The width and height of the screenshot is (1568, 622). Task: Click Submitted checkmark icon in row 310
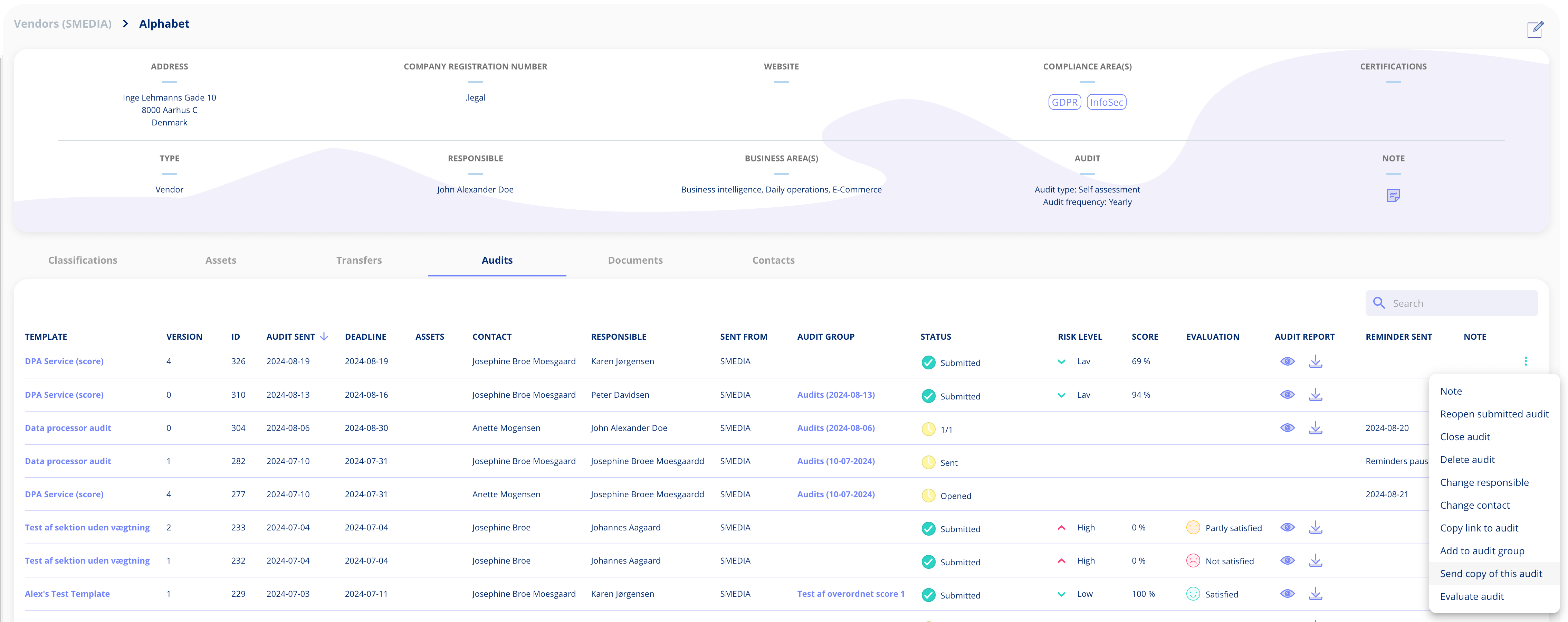click(928, 396)
